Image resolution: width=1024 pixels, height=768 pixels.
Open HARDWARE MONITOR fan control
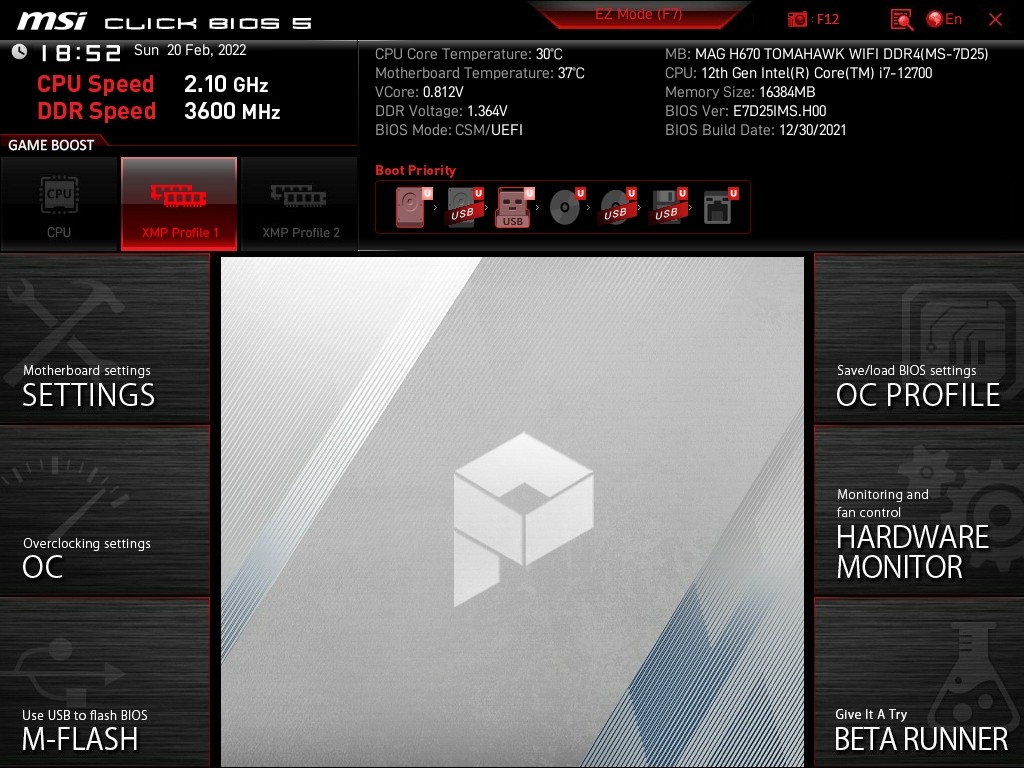[x=919, y=511]
